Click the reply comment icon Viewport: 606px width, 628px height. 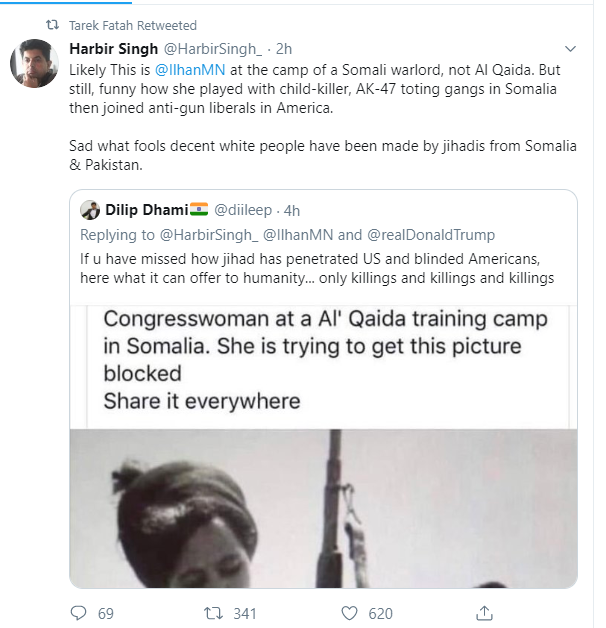coord(79,612)
